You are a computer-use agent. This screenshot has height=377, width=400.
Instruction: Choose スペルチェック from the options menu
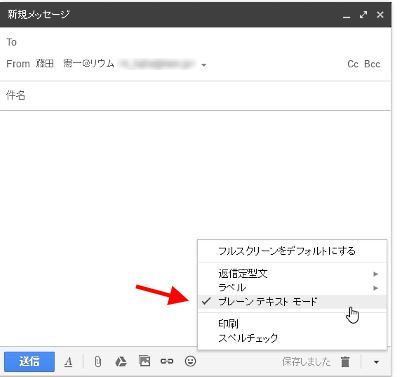point(292,338)
